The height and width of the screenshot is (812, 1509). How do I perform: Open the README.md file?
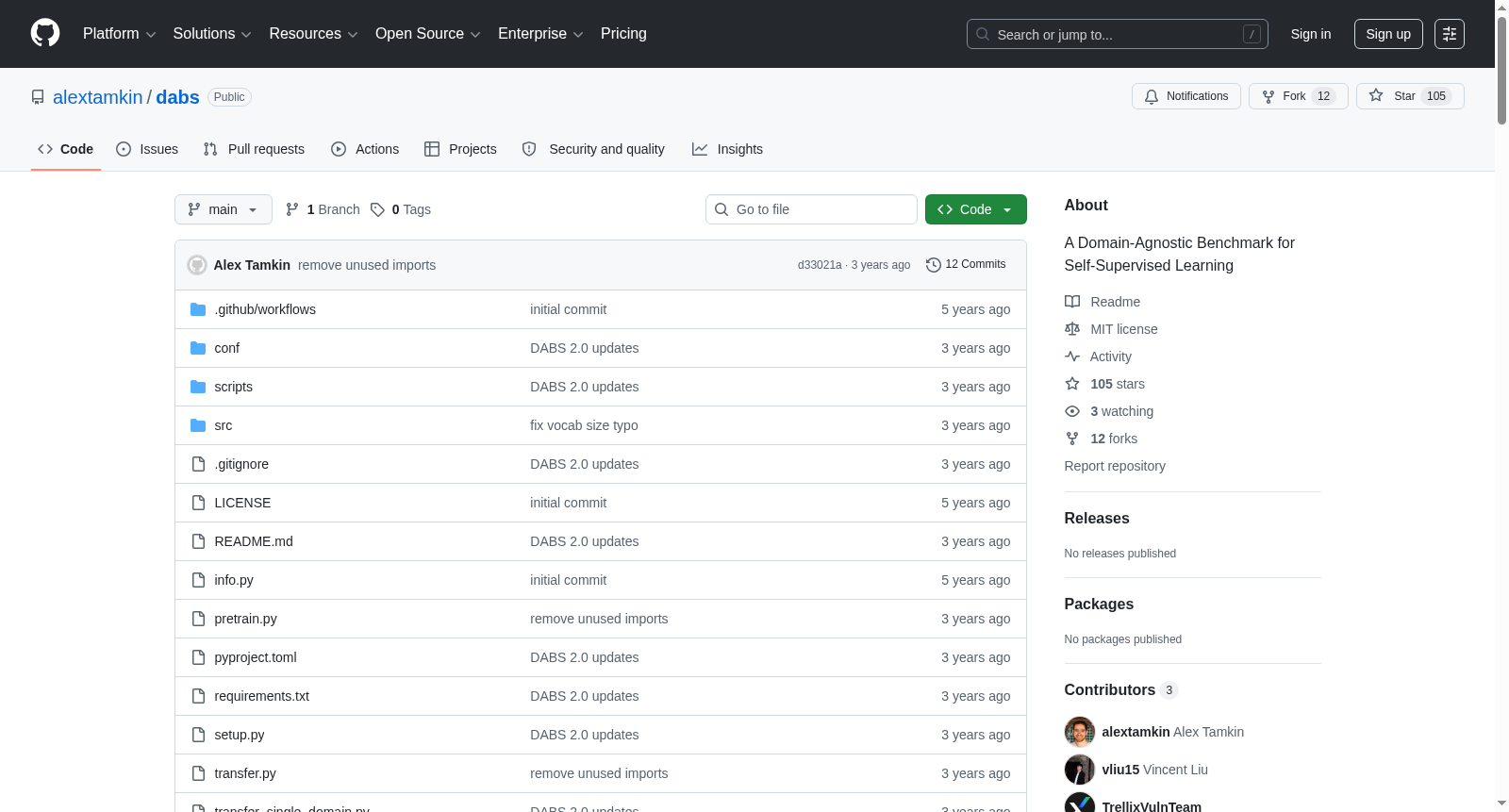coord(254,541)
